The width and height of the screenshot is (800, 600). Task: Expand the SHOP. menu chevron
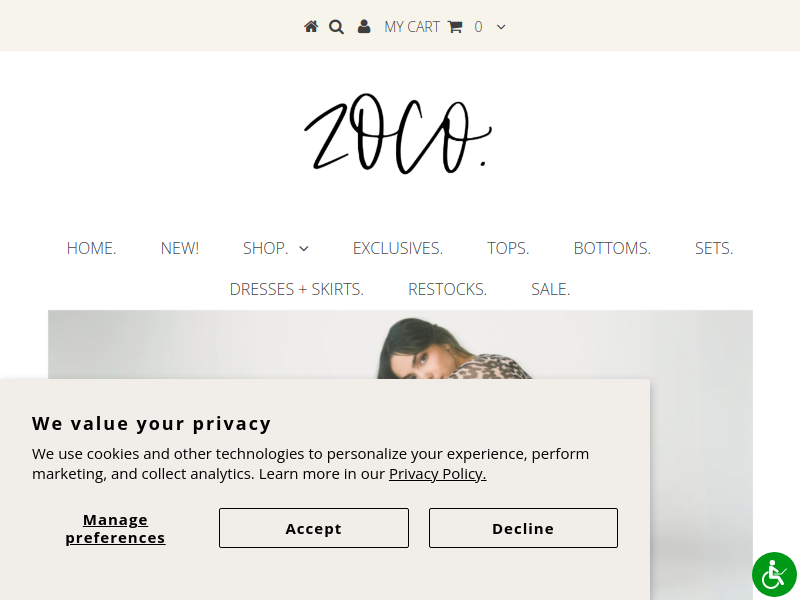point(304,248)
